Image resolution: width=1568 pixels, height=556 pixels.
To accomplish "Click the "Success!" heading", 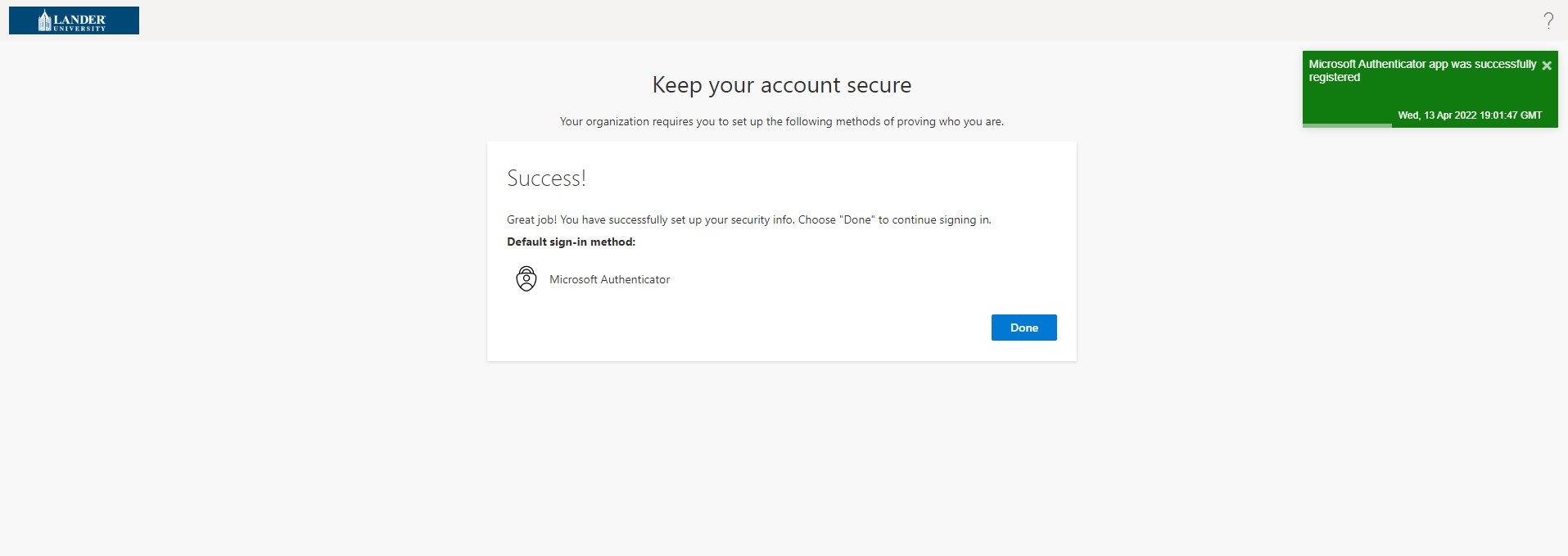I will pyautogui.click(x=546, y=179).
